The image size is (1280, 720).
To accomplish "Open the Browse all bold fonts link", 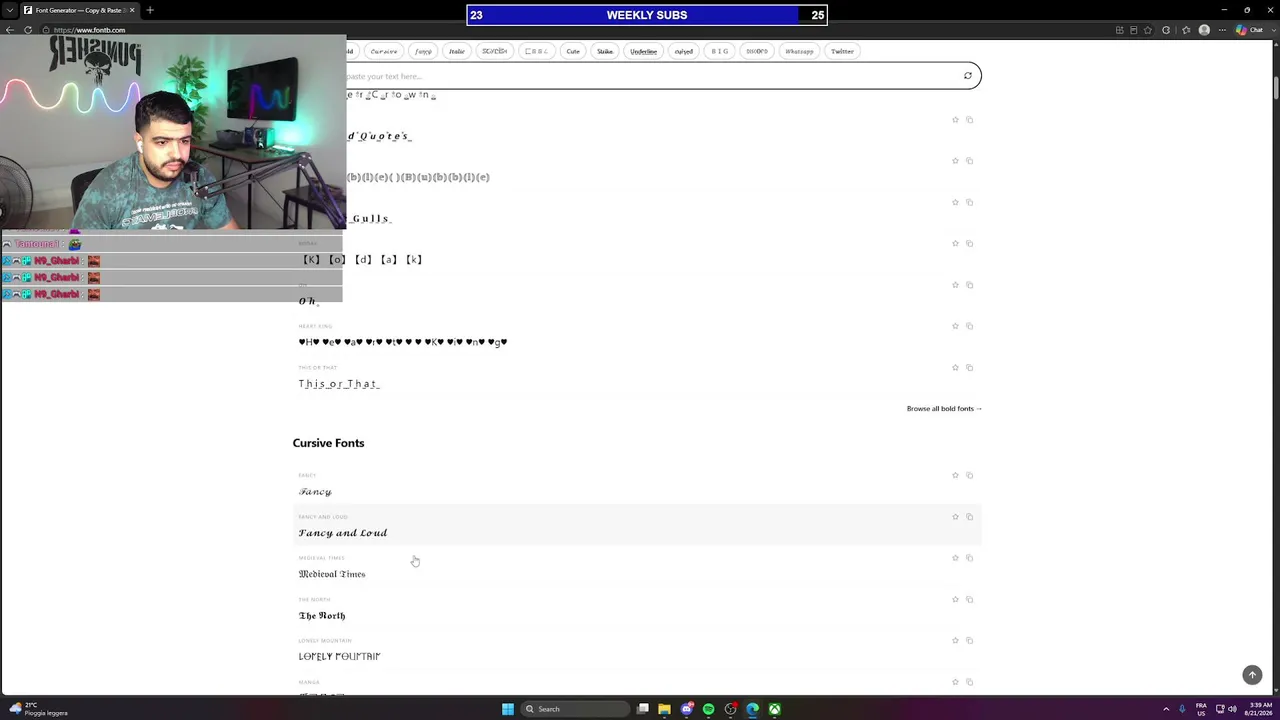I will pos(944,408).
